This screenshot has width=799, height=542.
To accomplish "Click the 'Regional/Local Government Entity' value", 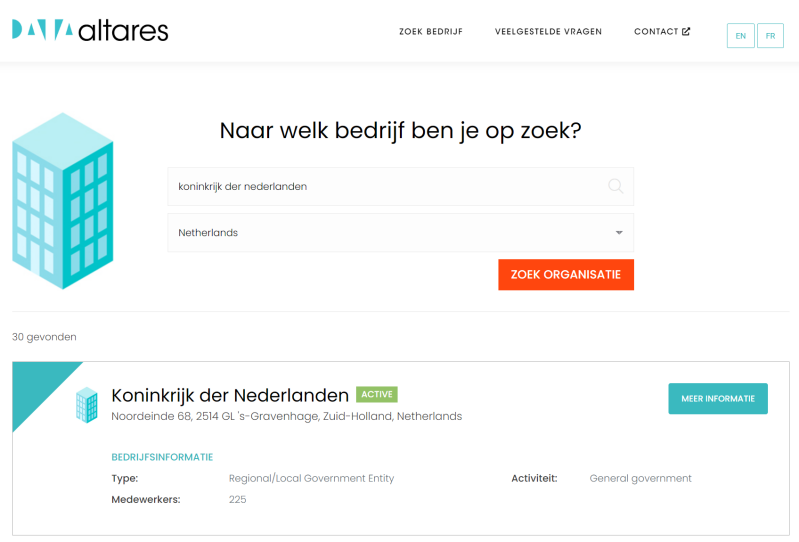I will tap(311, 478).
